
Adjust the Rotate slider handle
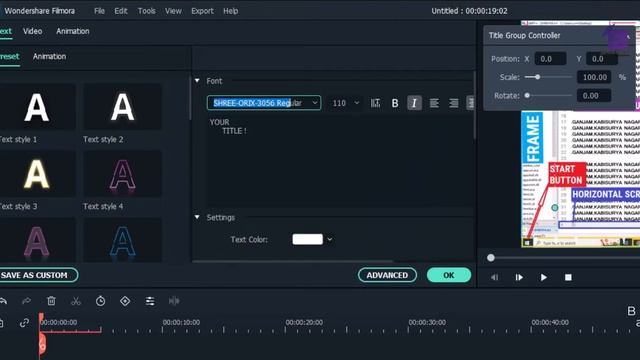click(x=527, y=96)
